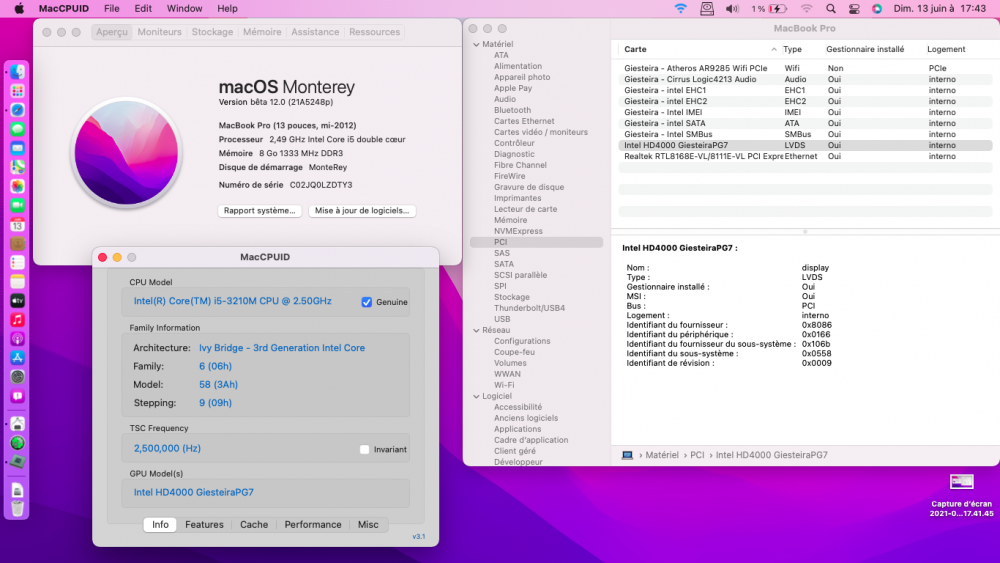Select USB in the Matériel sidebar
Image resolution: width=1000 pixels, height=563 pixels.
pyautogui.click(x=502, y=319)
